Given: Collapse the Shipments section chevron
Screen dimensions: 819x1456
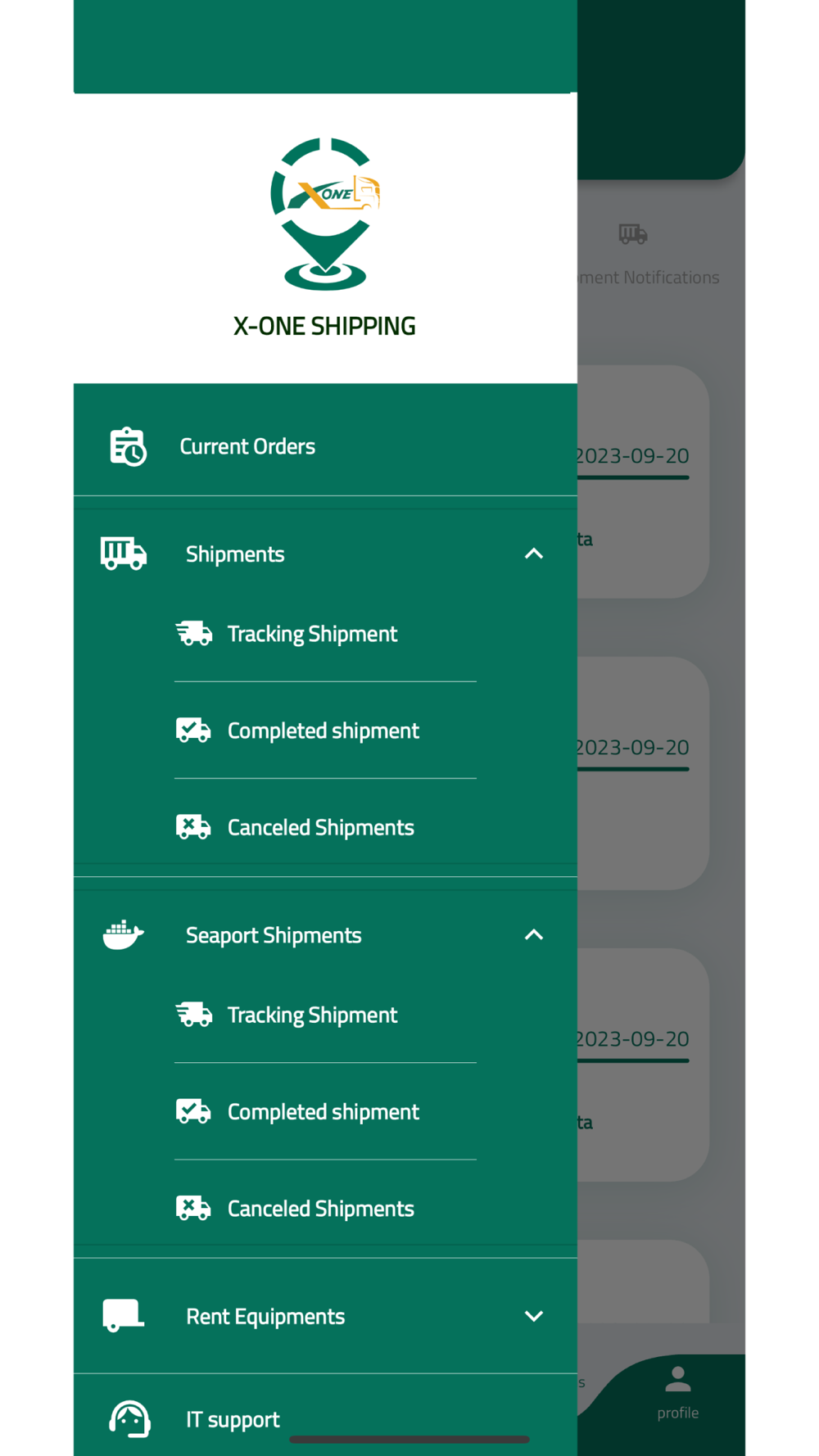Looking at the screenshot, I should pos(534,554).
